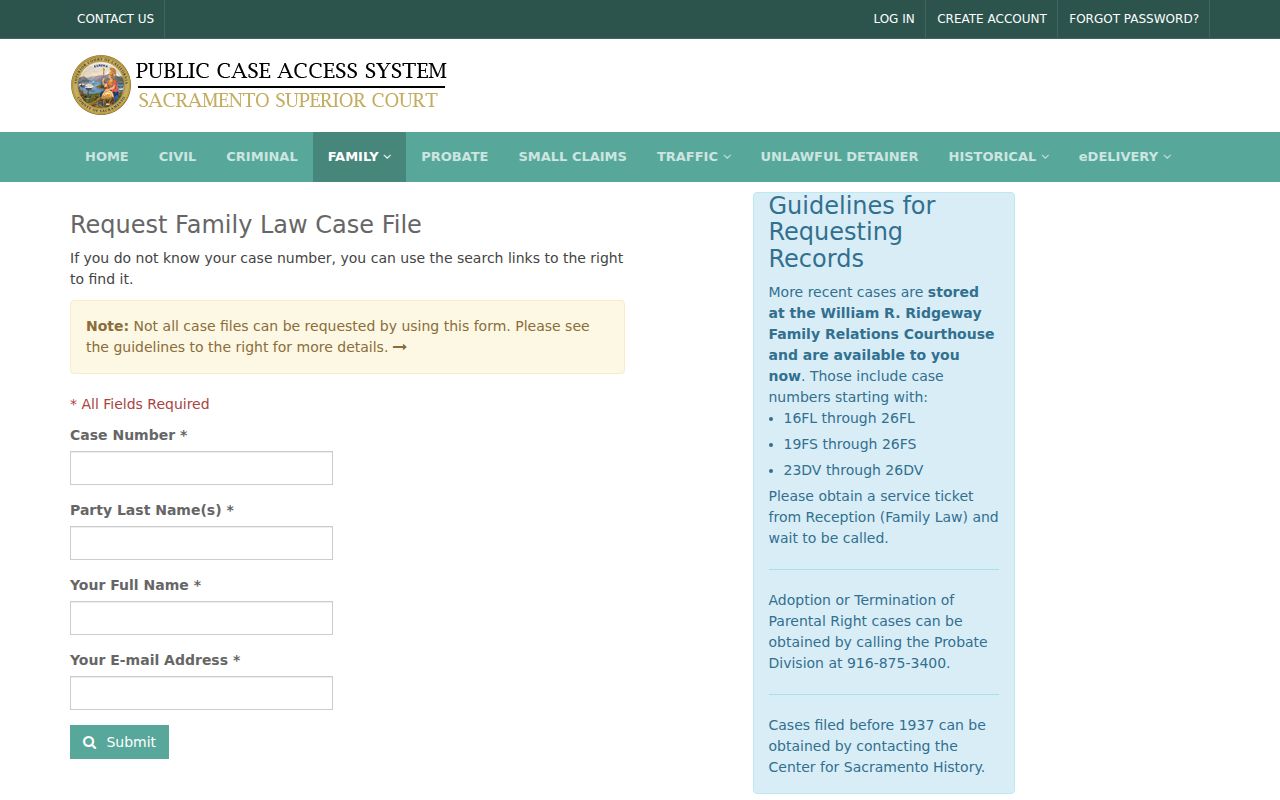Click the Party Last Name(s) field
Screen dimensions: 1280x800
pyautogui.click(x=201, y=543)
